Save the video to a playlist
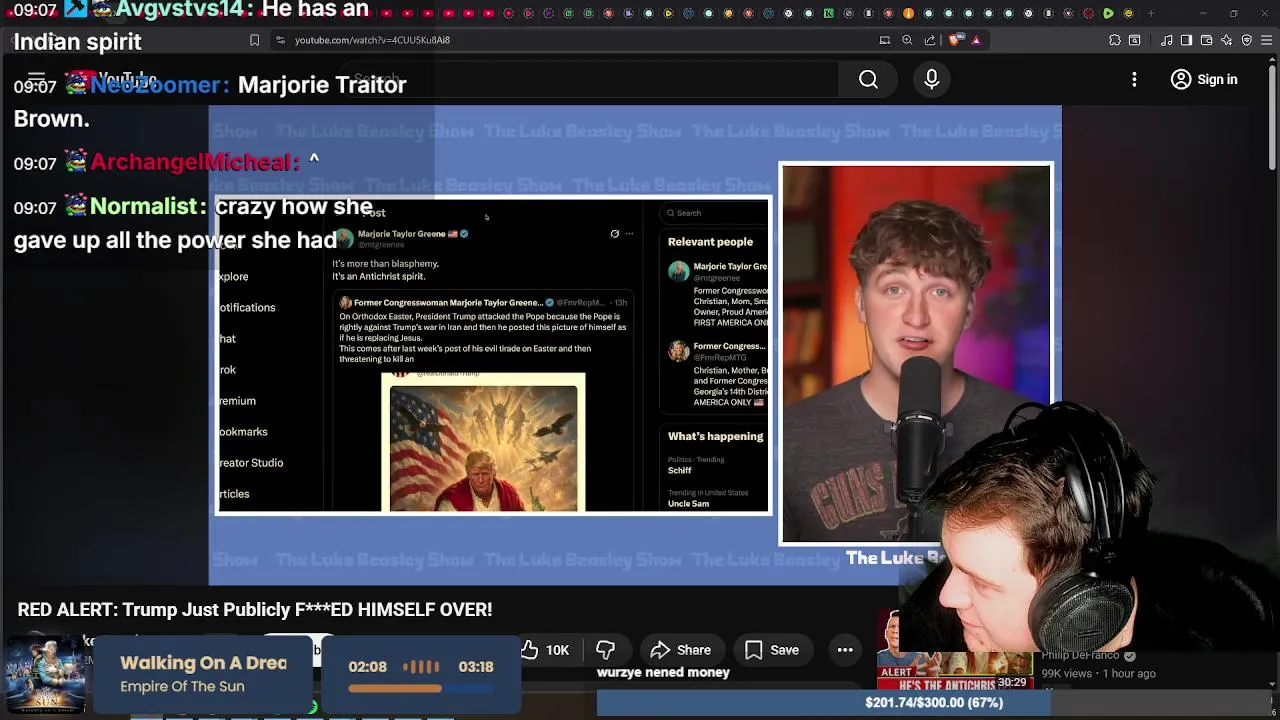 (771, 650)
